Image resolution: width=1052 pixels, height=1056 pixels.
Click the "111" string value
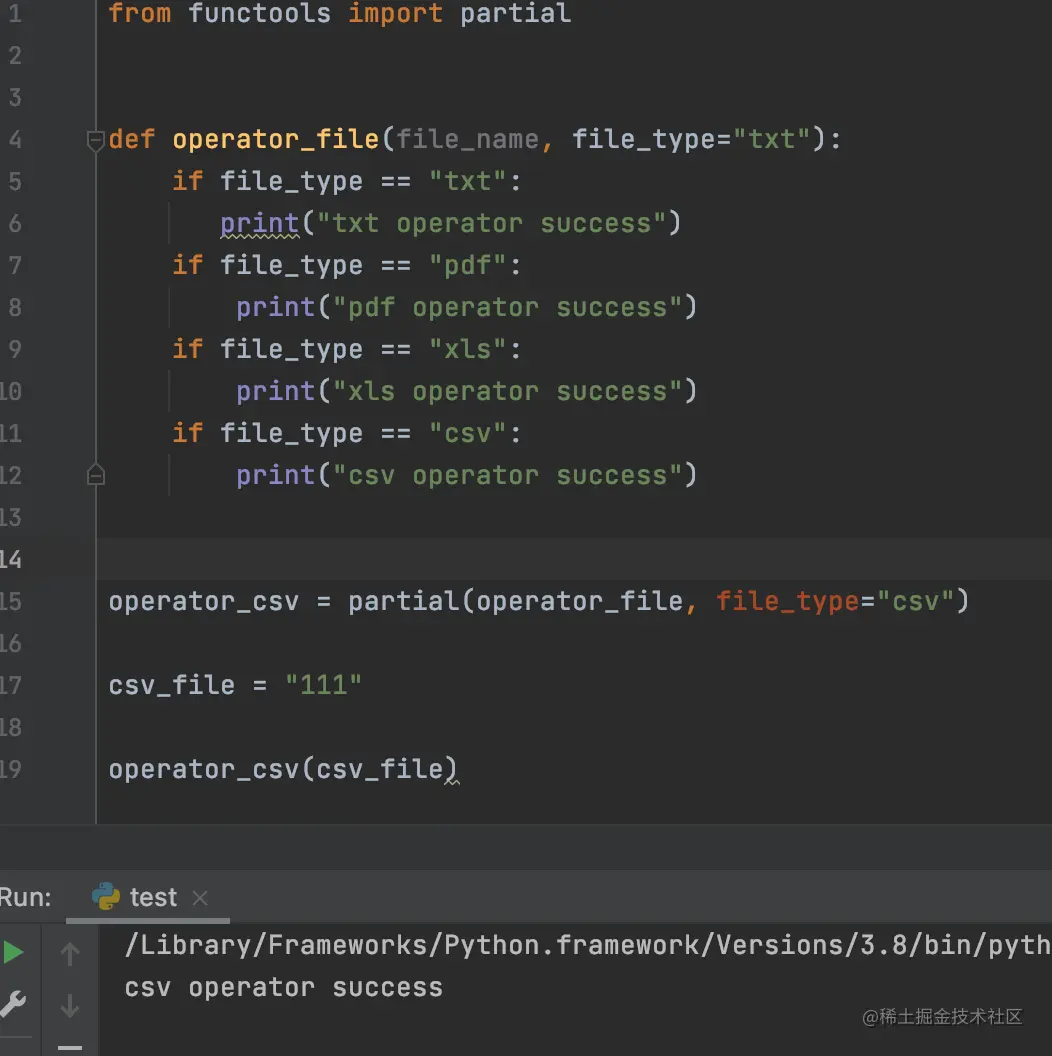323,686
